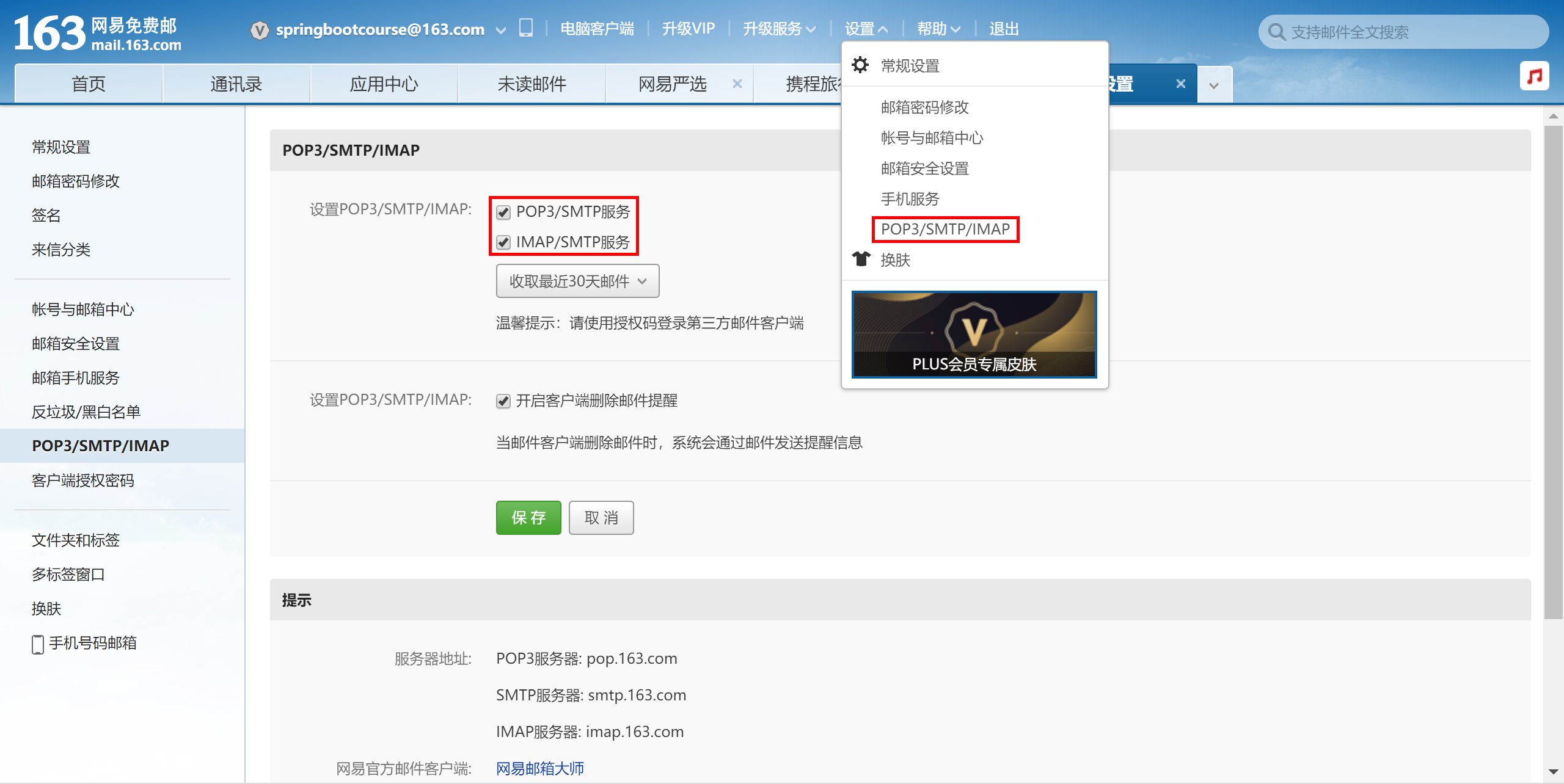Click the PLUS会员专属皮肤 banner
The height and width of the screenshot is (784, 1564).
click(974, 335)
